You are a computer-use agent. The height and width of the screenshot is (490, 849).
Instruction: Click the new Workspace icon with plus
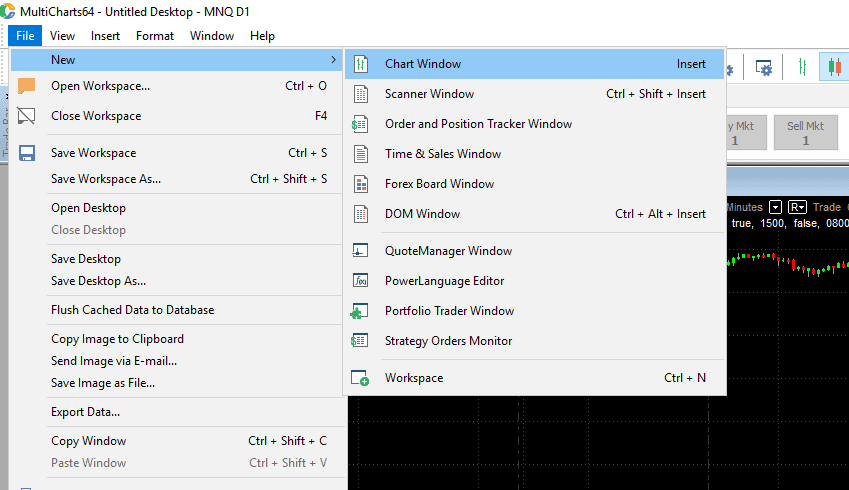pos(360,378)
